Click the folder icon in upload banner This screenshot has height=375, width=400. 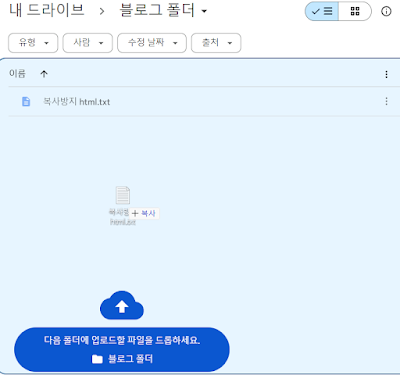point(97,359)
